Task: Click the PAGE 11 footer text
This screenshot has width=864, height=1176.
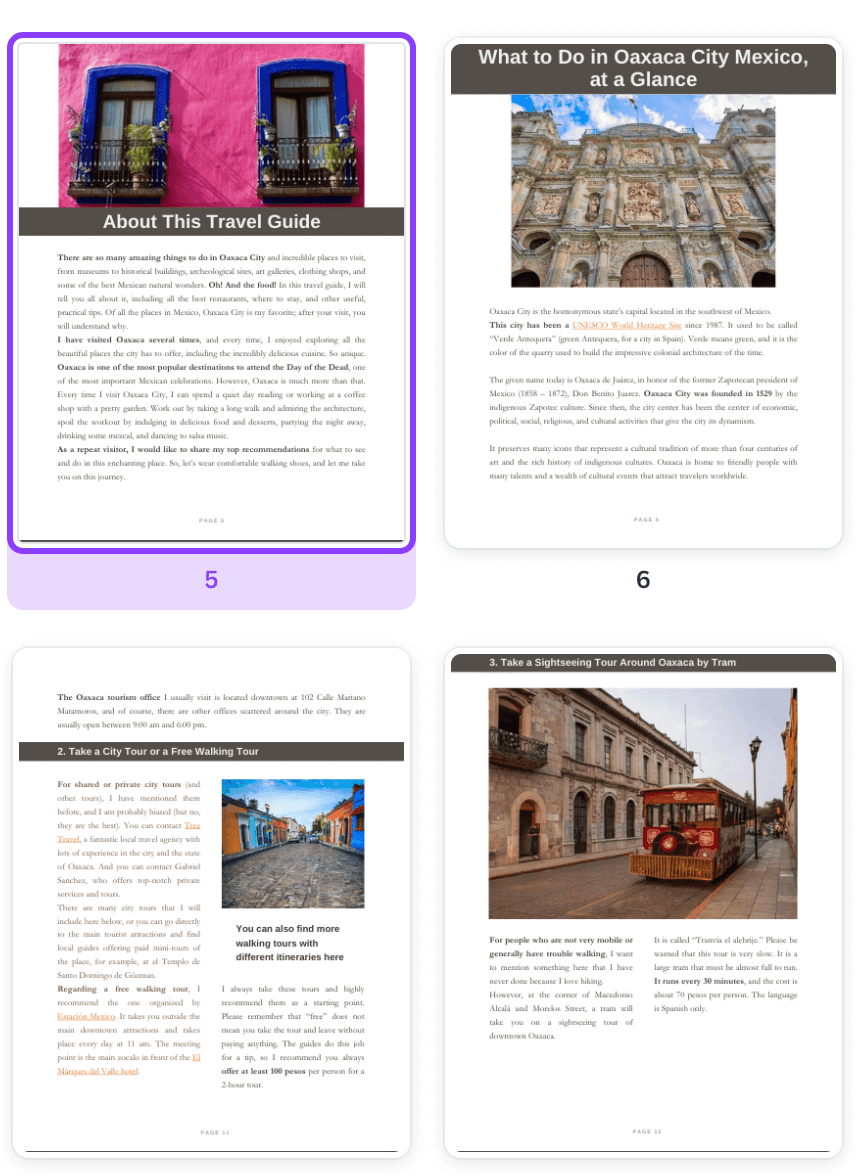Action: [x=215, y=1133]
